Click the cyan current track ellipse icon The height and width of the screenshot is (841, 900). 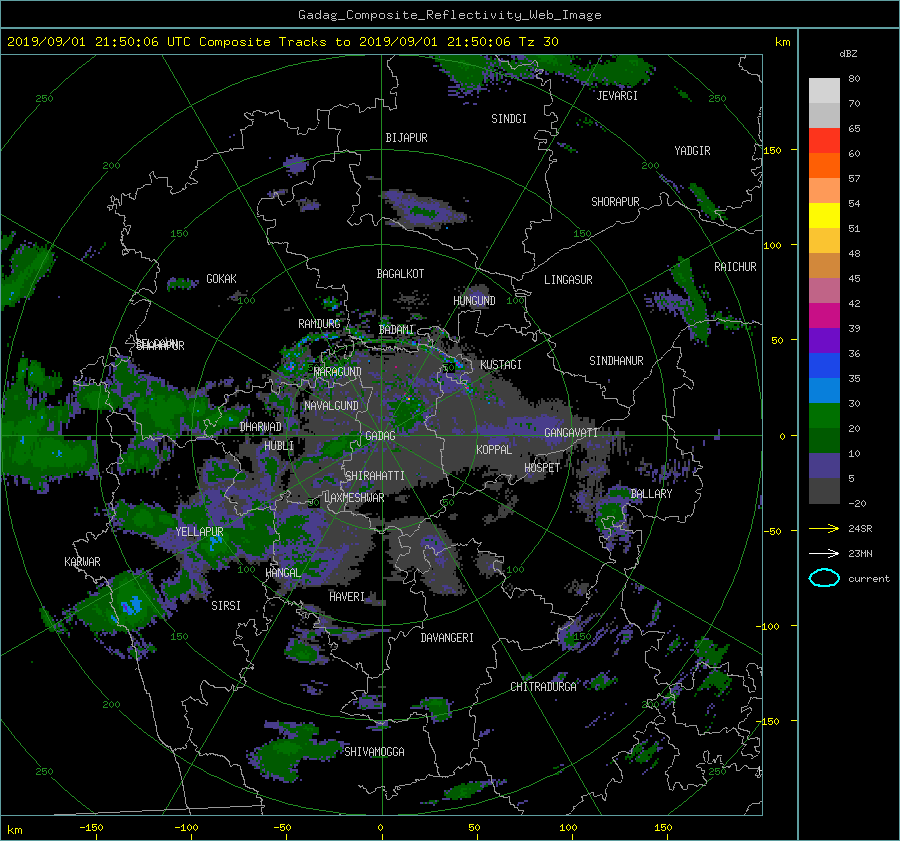coord(824,578)
